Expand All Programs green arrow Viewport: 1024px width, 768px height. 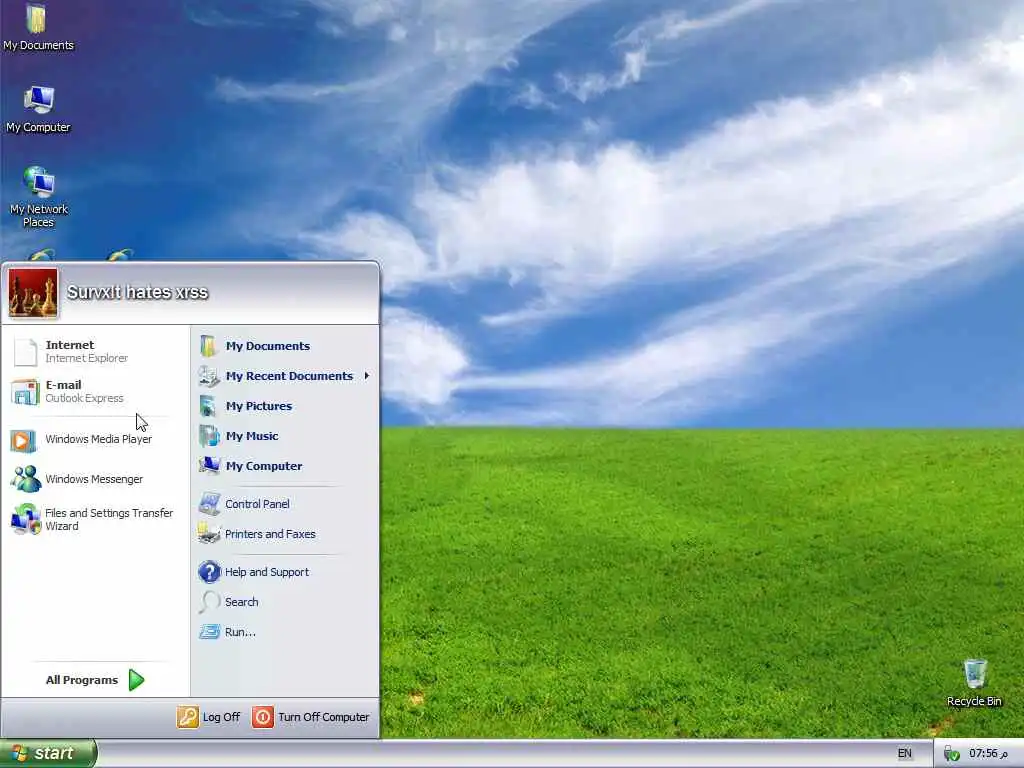136,680
